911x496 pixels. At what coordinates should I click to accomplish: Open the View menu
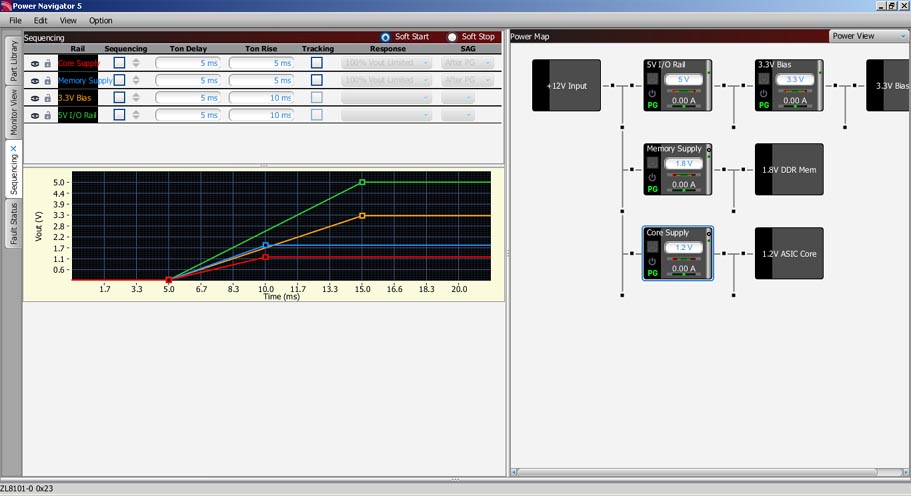[68, 20]
